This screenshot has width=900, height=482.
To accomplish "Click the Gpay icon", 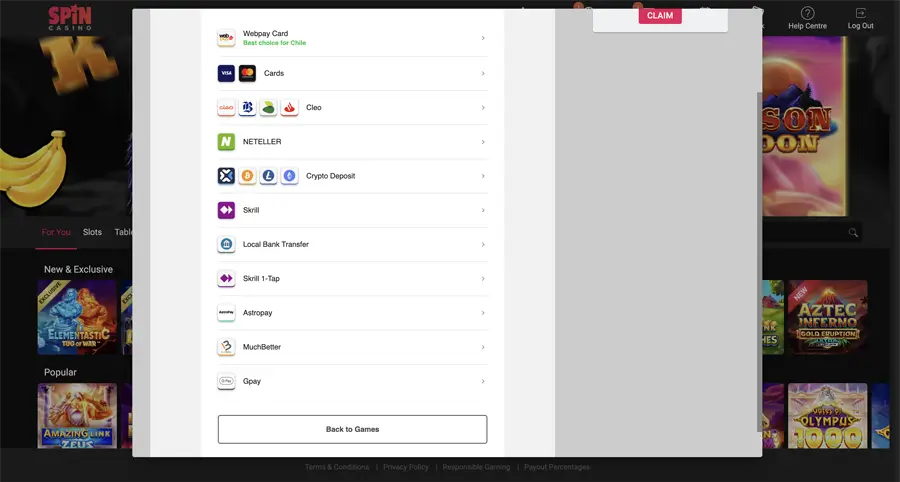I will 226,381.
